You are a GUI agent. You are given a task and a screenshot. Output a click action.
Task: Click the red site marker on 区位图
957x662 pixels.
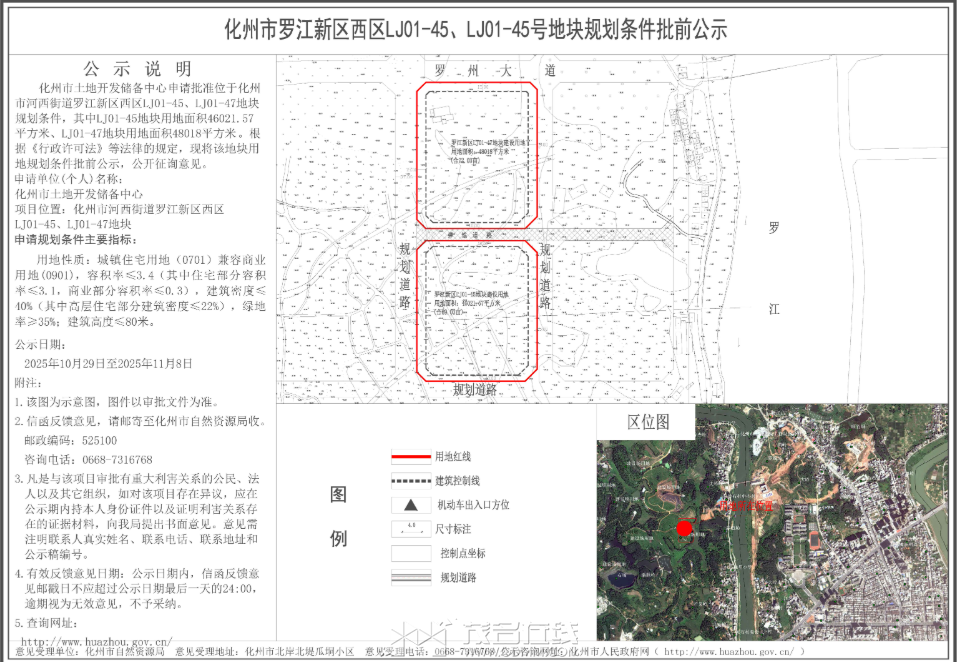(684, 528)
